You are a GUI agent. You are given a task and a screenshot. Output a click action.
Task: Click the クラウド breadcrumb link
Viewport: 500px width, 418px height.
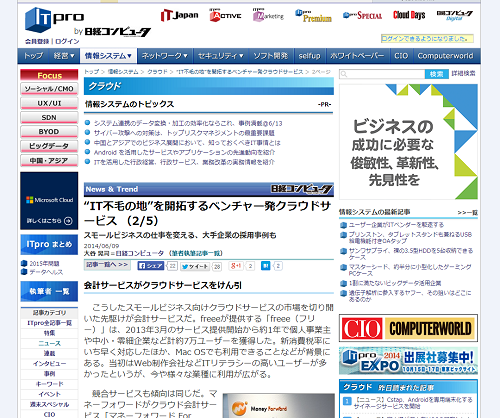tap(157, 72)
